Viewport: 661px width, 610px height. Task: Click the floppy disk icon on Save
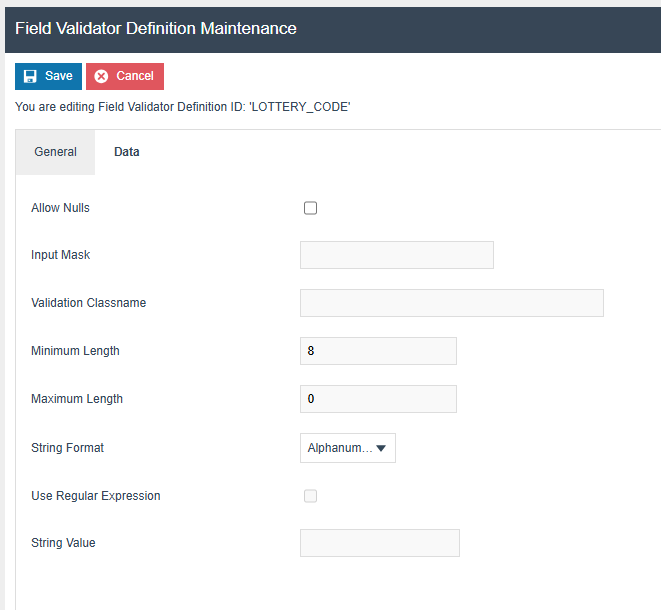pyautogui.click(x=30, y=76)
